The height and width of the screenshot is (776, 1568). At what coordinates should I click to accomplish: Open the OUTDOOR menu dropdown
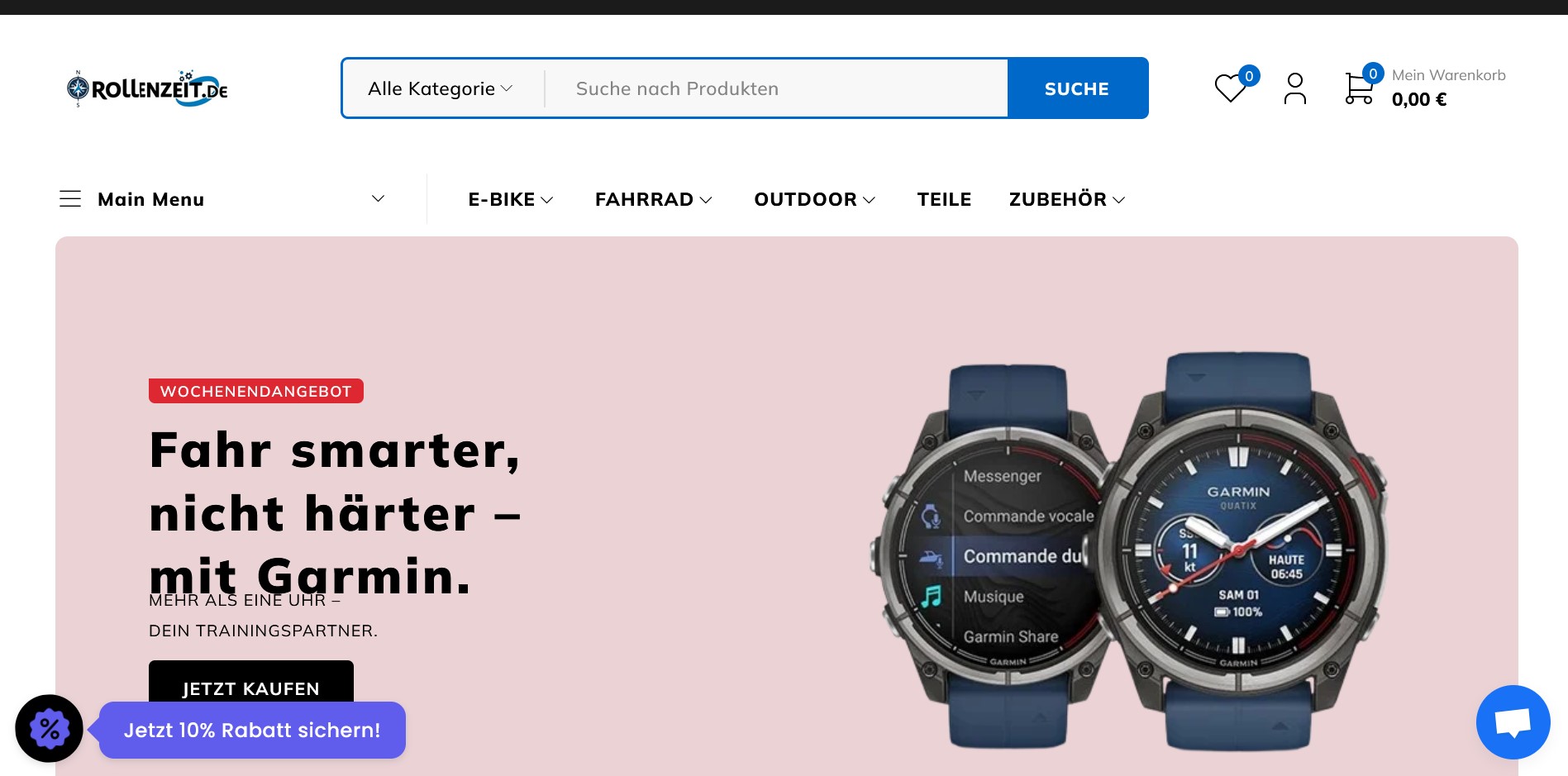814,199
